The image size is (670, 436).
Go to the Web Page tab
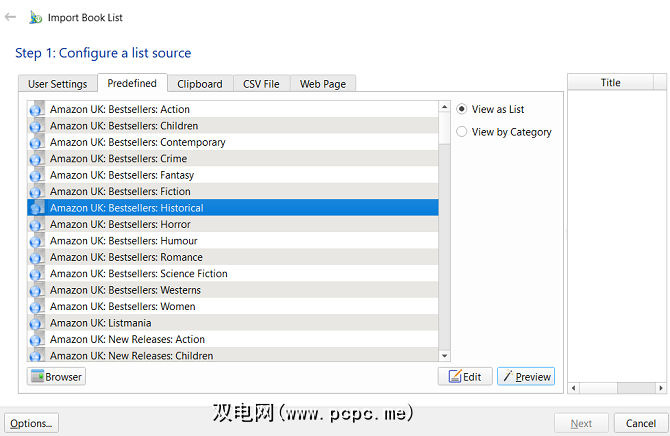[x=323, y=84]
